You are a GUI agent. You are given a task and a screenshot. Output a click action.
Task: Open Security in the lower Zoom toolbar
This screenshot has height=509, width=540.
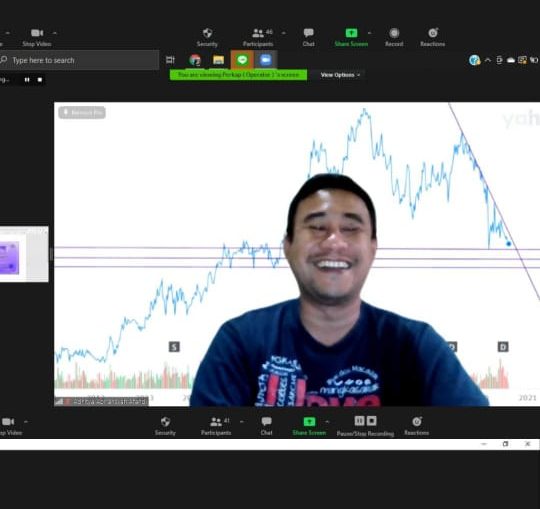(x=165, y=426)
